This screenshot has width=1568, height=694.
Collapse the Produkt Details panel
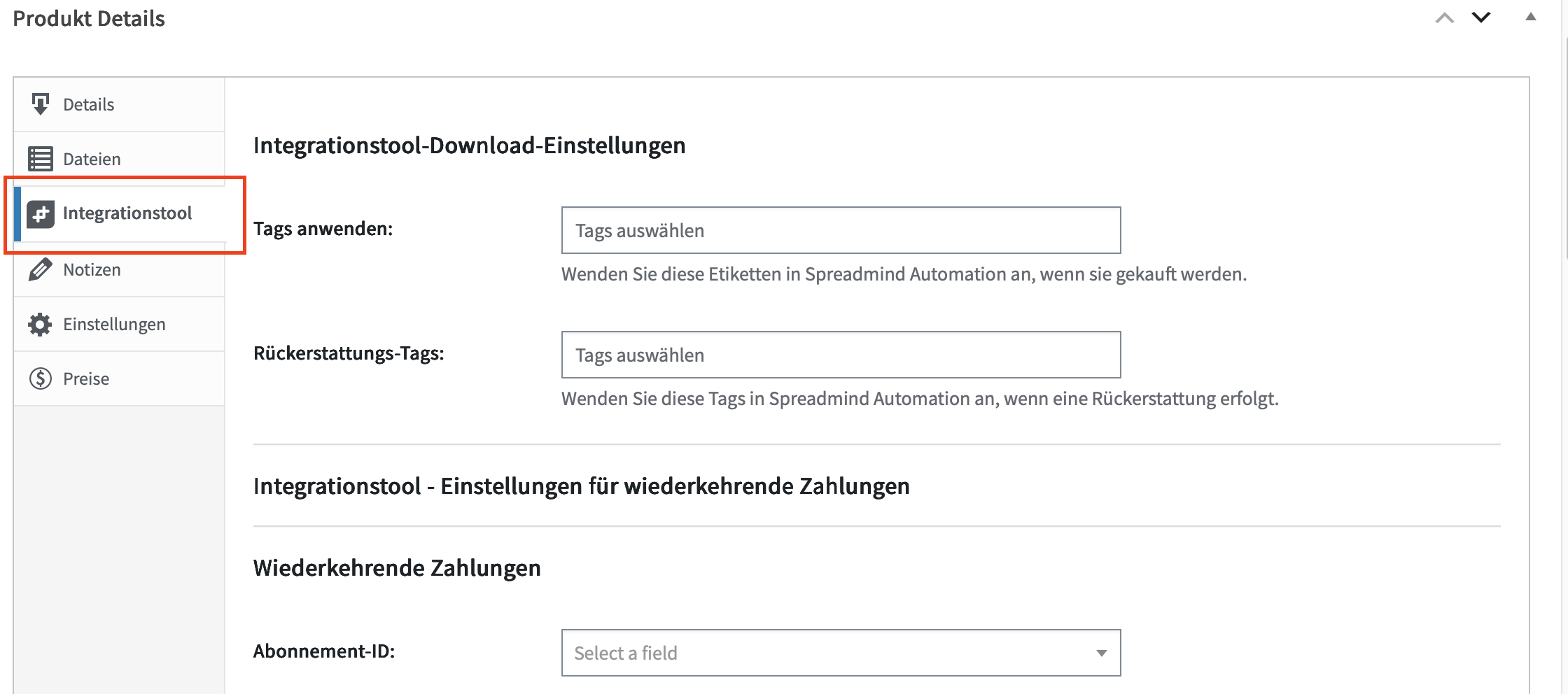point(1531,18)
